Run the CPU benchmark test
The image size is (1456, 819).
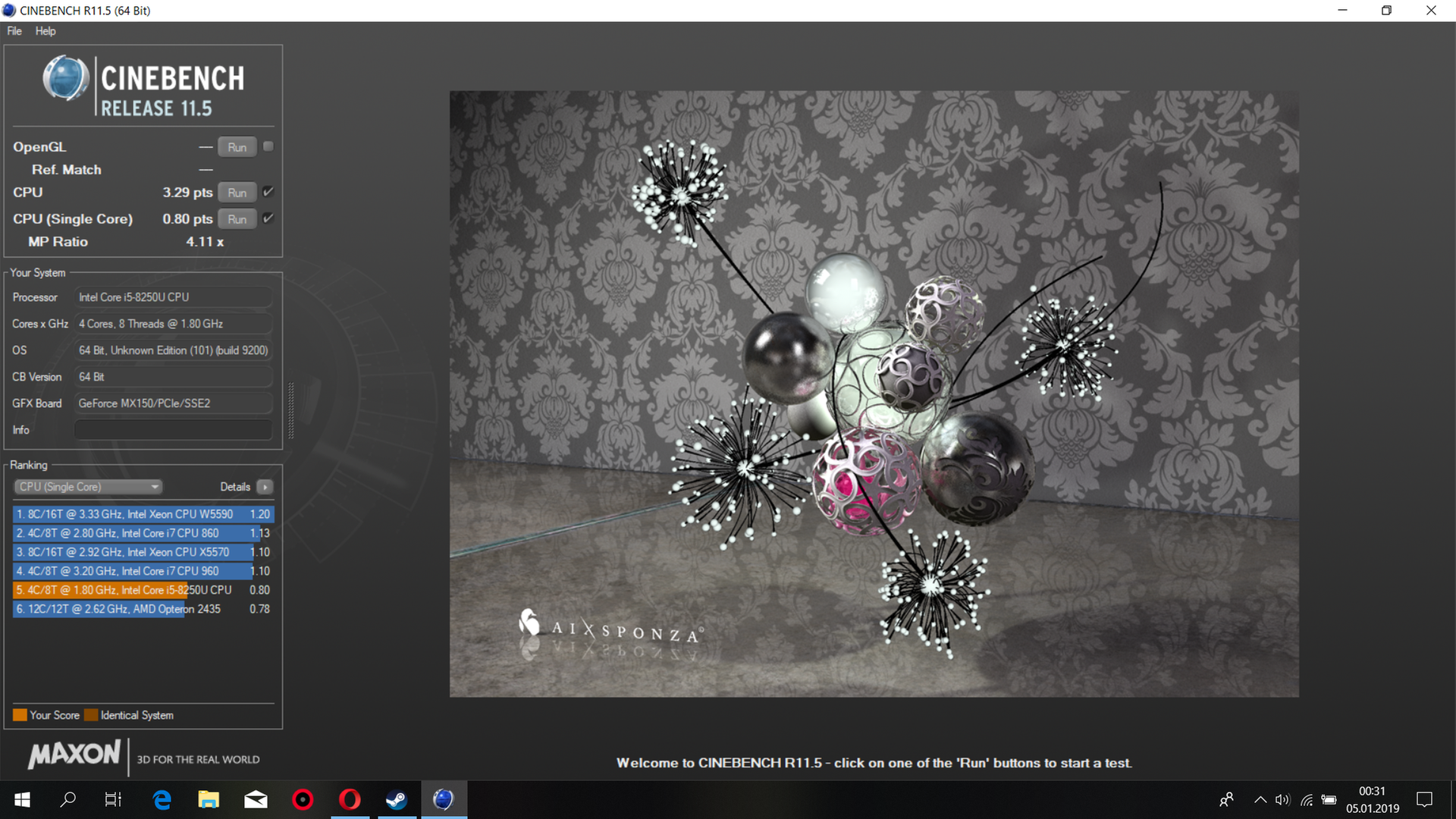(237, 193)
